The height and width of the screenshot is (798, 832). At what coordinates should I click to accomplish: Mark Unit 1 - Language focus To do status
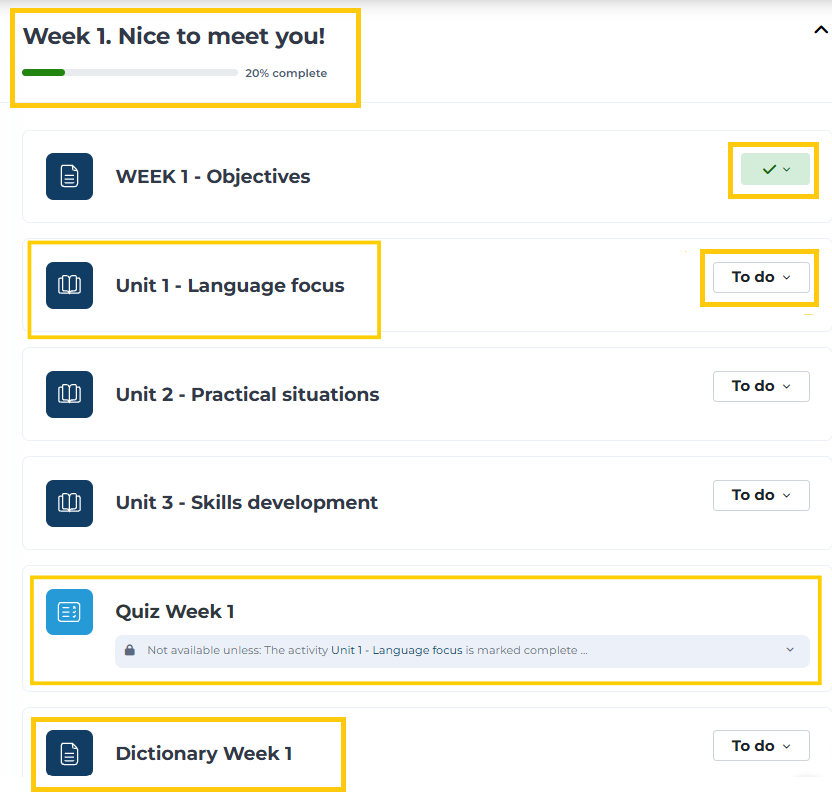click(761, 277)
